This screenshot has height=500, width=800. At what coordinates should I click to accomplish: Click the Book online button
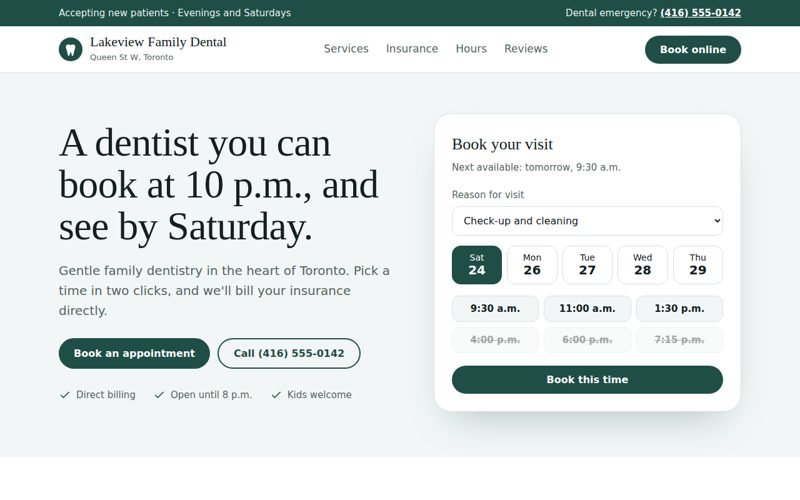pos(693,49)
